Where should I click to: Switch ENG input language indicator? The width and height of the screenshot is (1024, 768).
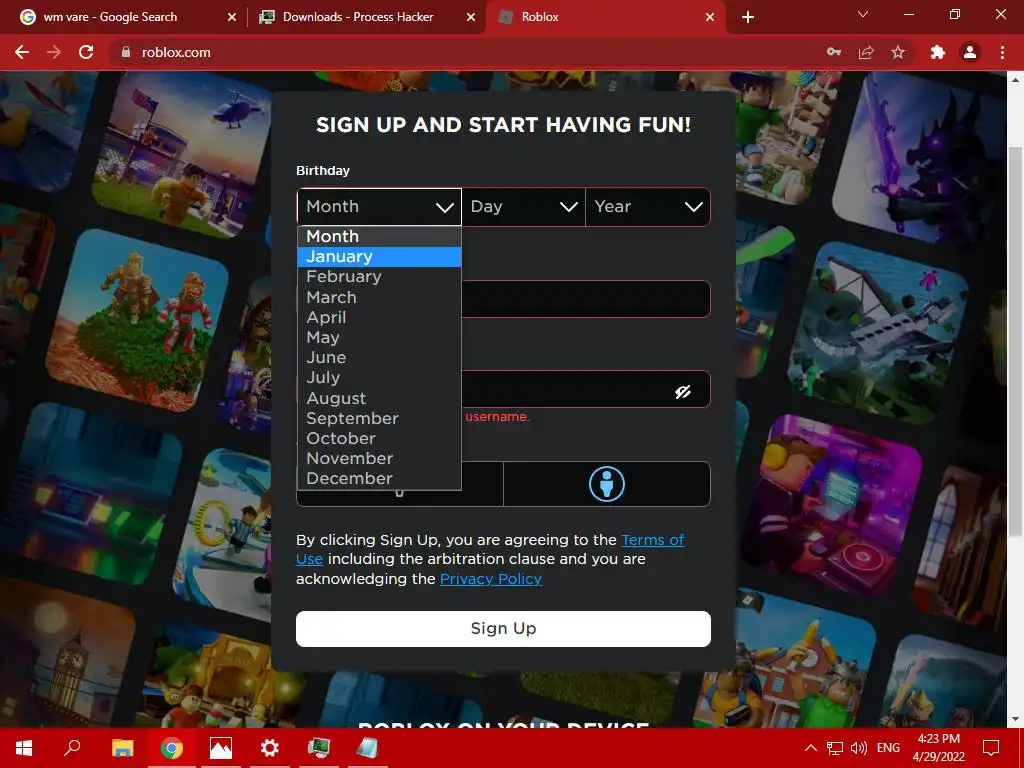(888, 748)
